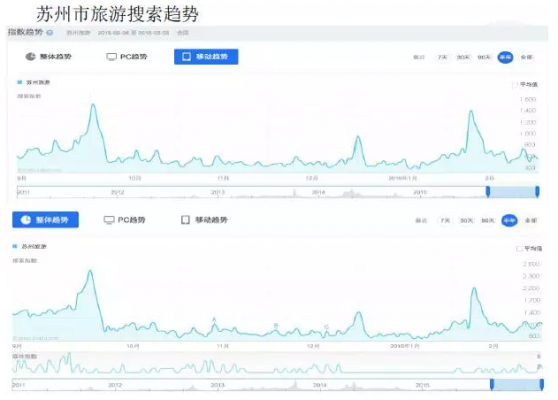This screenshot has height=400, width=558.
Task: Click the left handle of upper timeline slider
Action: 488,191
